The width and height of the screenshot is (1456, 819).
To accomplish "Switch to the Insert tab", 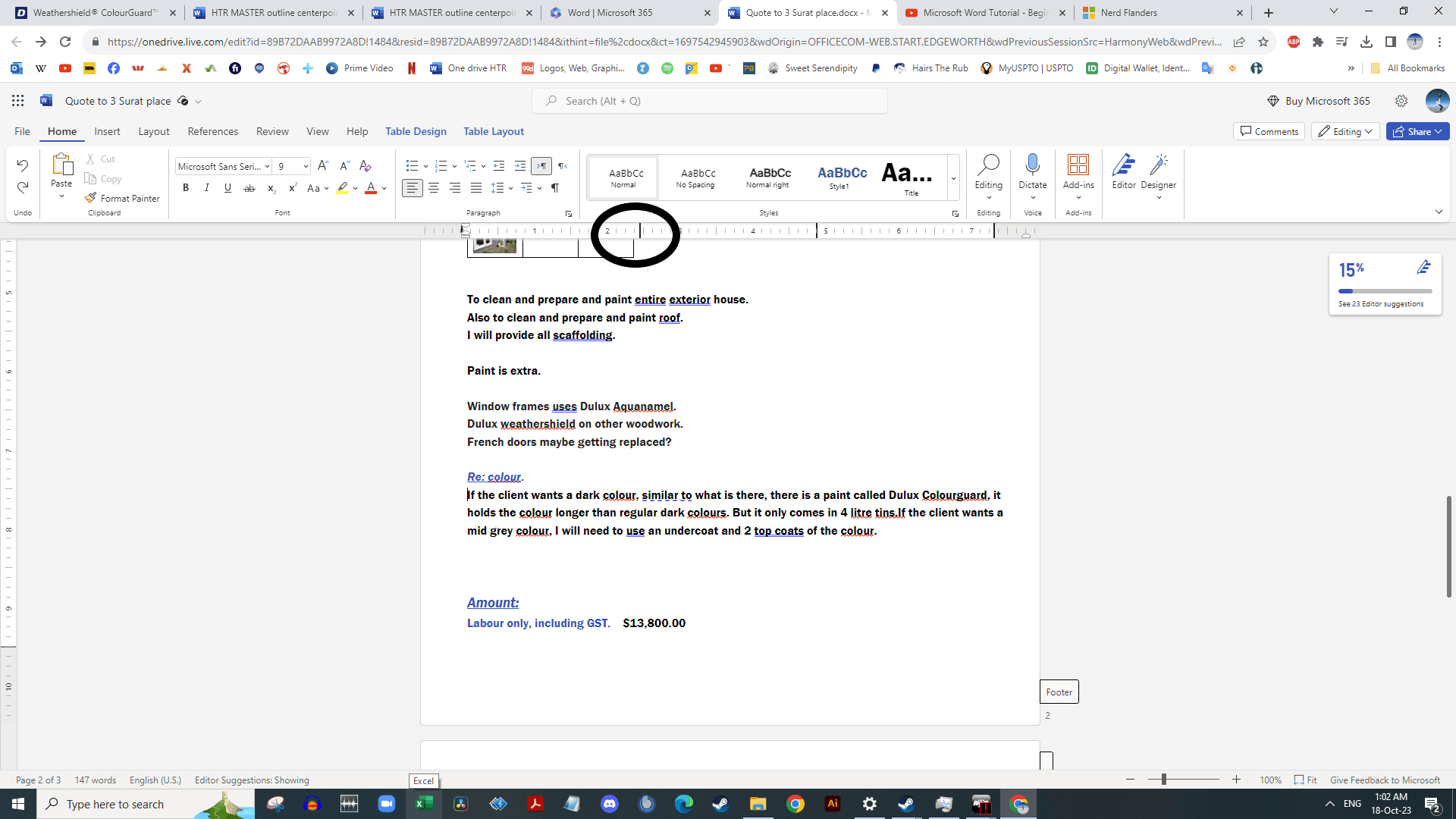I will pyautogui.click(x=107, y=131).
